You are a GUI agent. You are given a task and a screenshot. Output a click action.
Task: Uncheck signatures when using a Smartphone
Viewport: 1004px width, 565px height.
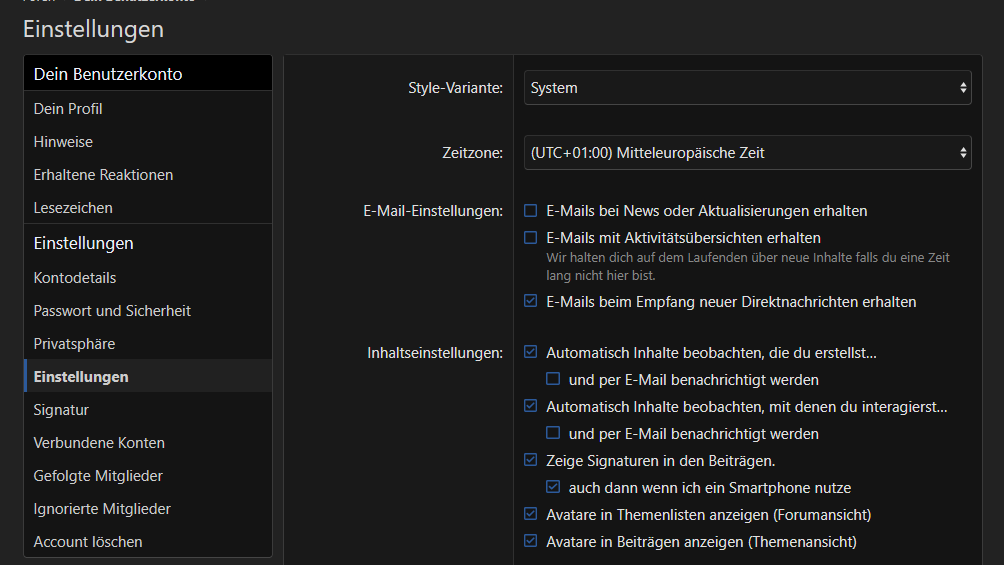553,488
